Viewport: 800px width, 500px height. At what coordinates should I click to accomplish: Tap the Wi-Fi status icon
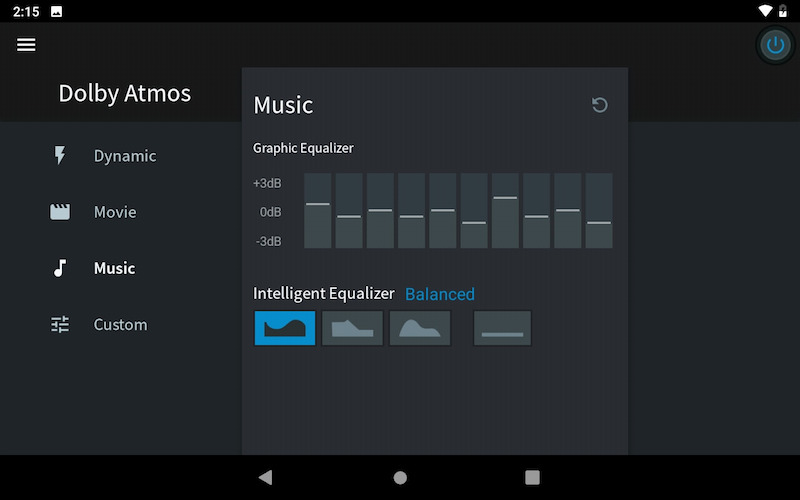[765, 11]
